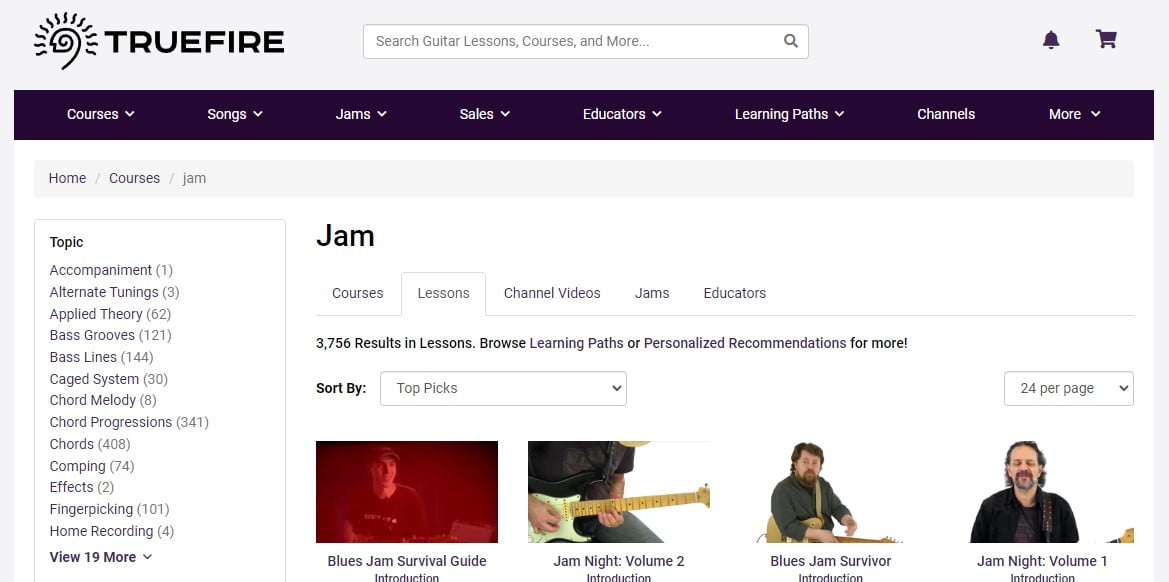Go to Home breadcrumb

click(x=67, y=178)
